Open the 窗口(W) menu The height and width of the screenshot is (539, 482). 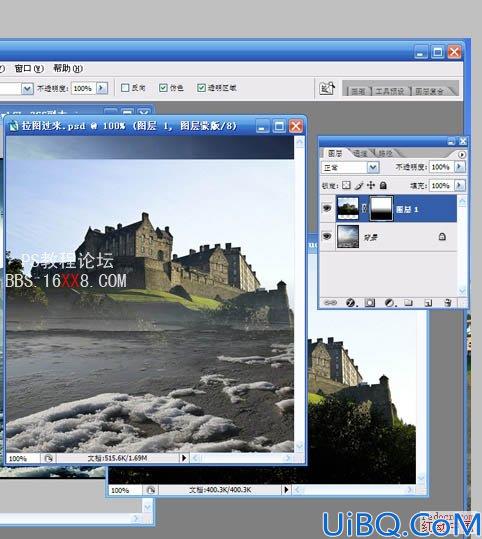[x=29, y=68]
